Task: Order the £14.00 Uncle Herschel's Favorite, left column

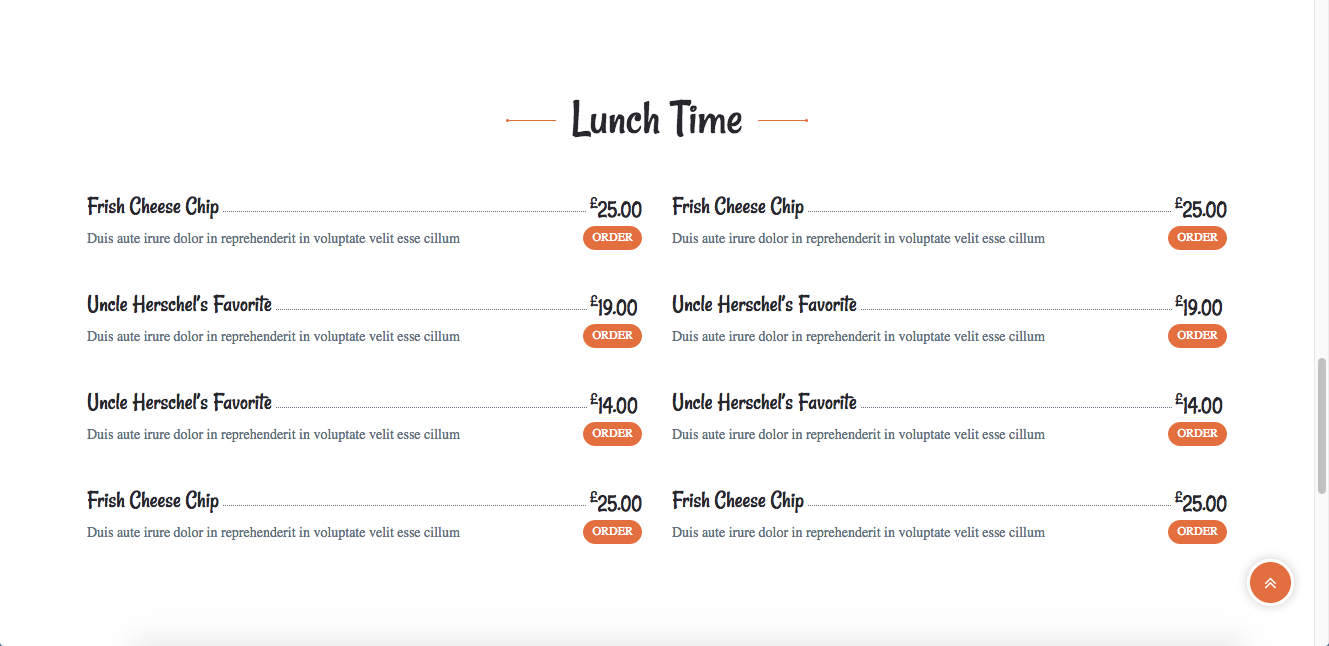Action: 612,434
